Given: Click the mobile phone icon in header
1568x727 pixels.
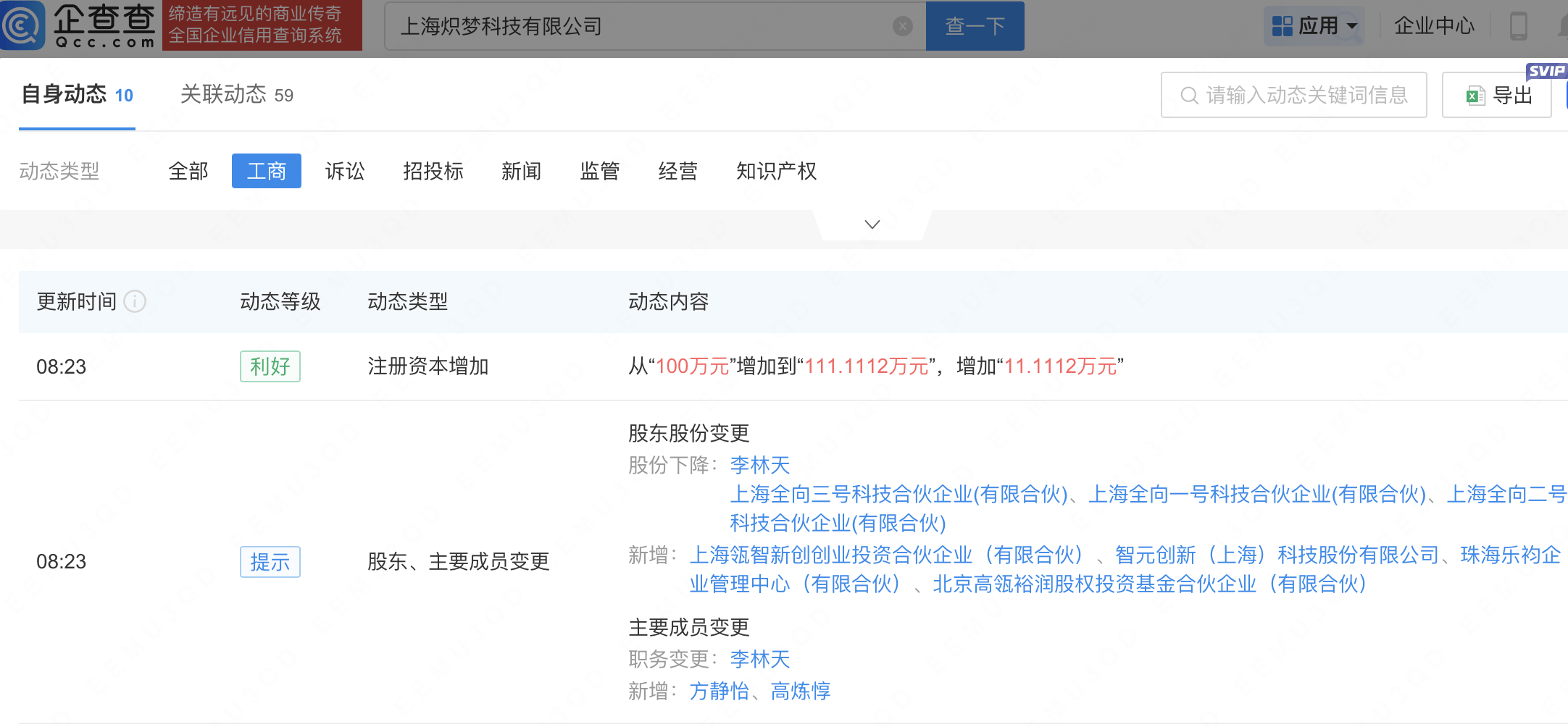Looking at the screenshot, I should click(1518, 27).
